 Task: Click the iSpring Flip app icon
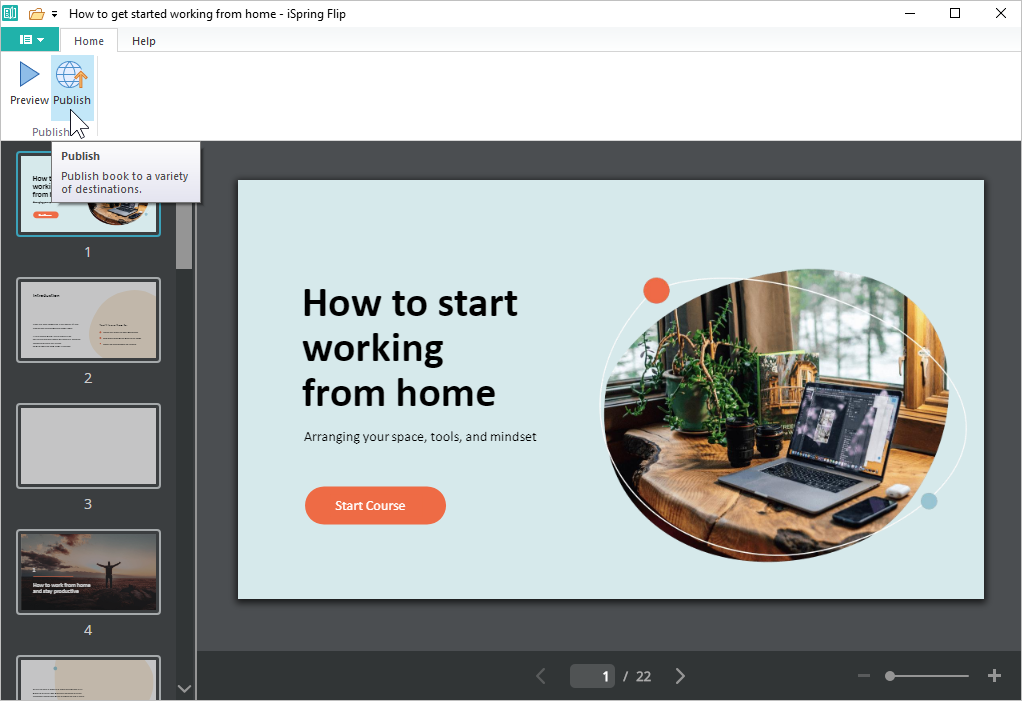11,14
